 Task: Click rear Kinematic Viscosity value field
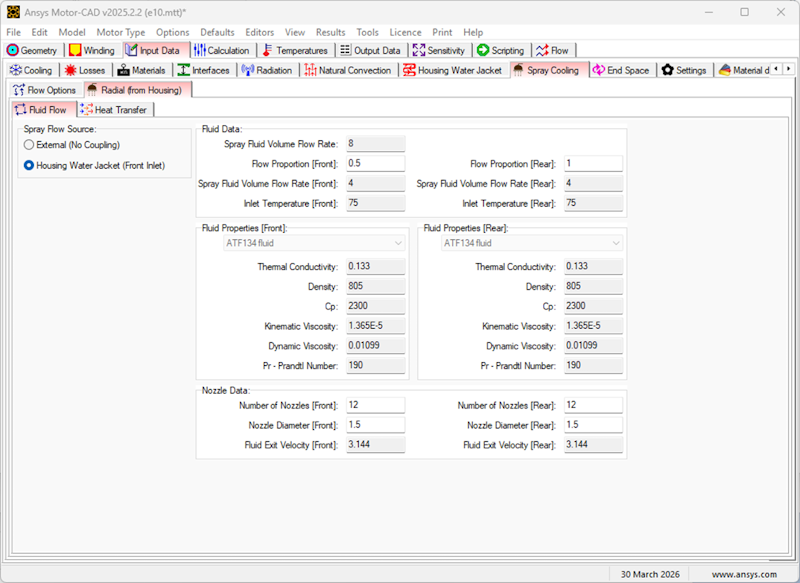tap(593, 326)
